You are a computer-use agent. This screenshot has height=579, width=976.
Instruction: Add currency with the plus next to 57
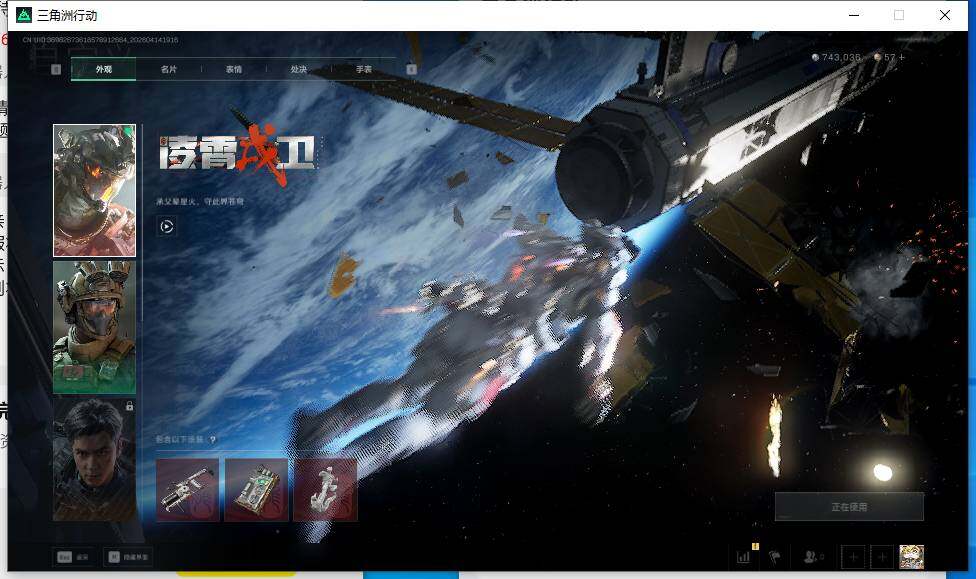coord(901,58)
